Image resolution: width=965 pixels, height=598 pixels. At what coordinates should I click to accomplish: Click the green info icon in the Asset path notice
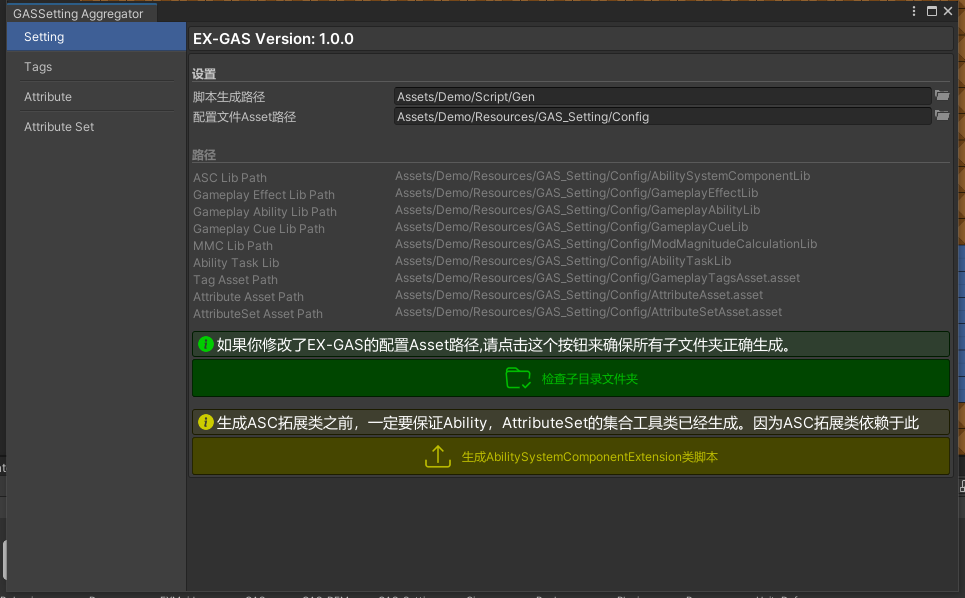point(206,344)
